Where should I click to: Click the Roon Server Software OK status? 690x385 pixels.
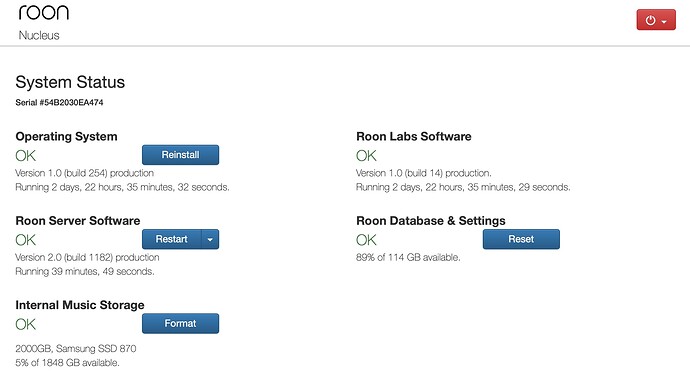(26, 240)
